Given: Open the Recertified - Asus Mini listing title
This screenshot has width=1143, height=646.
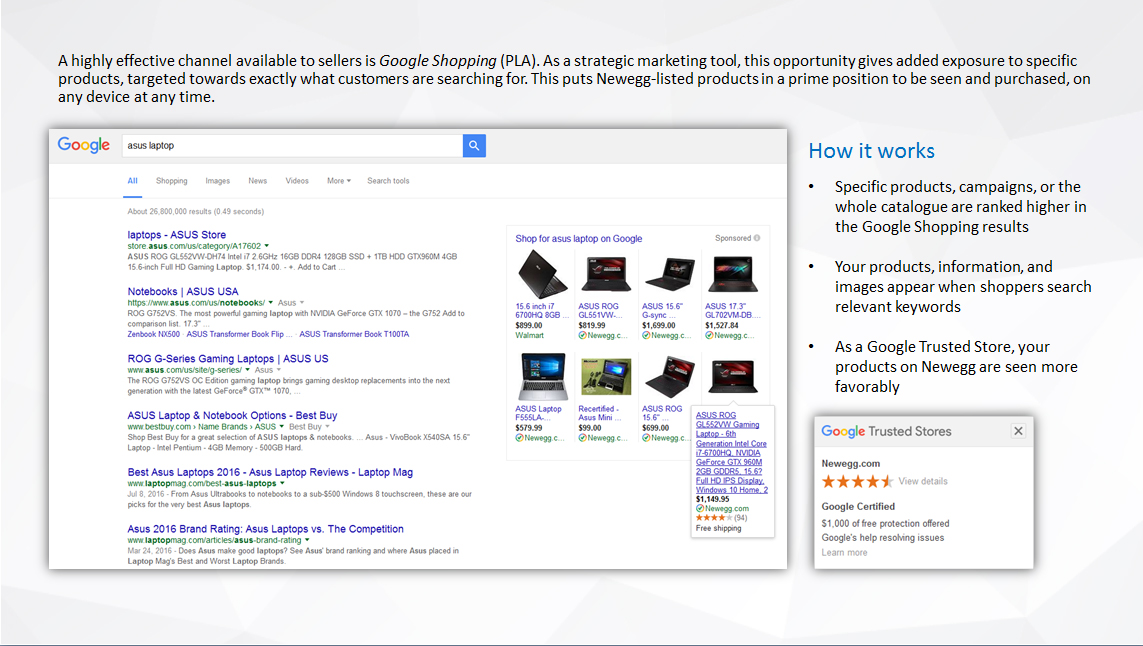Looking at the screenshot, I should (x=600, y=413).
